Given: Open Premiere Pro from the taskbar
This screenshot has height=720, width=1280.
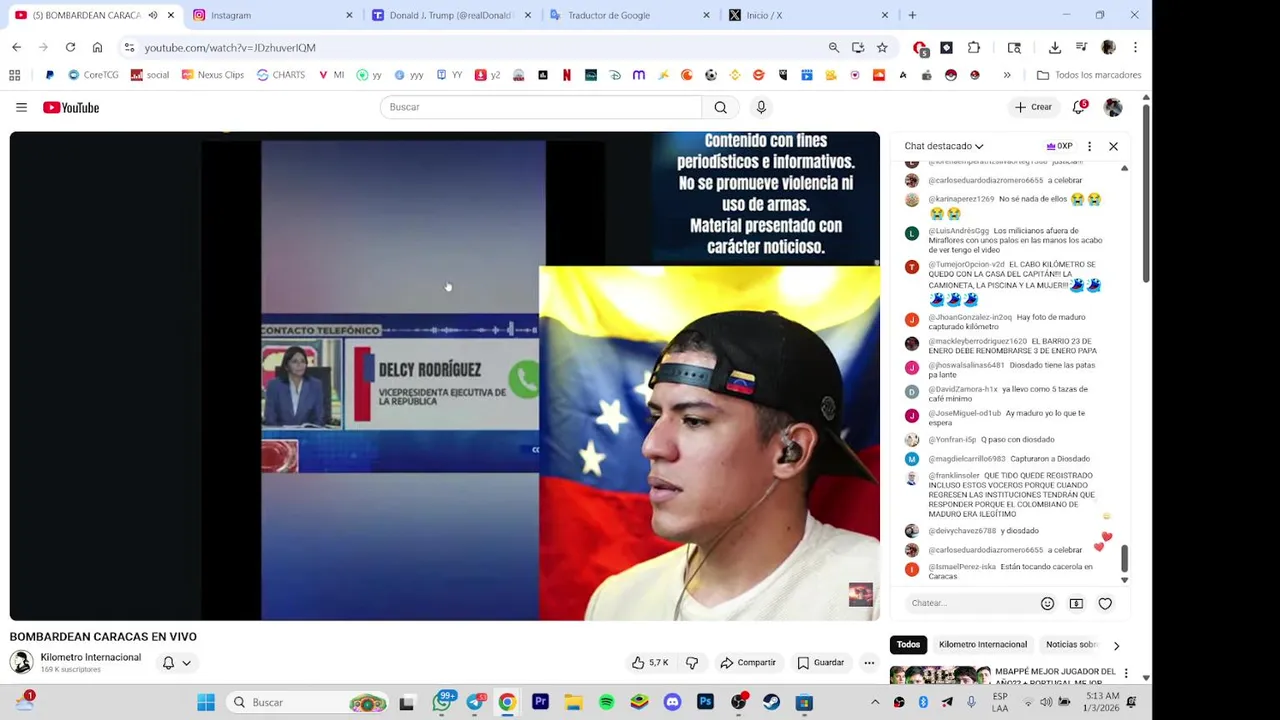Looking at the screenshot, I should point(540,702).
